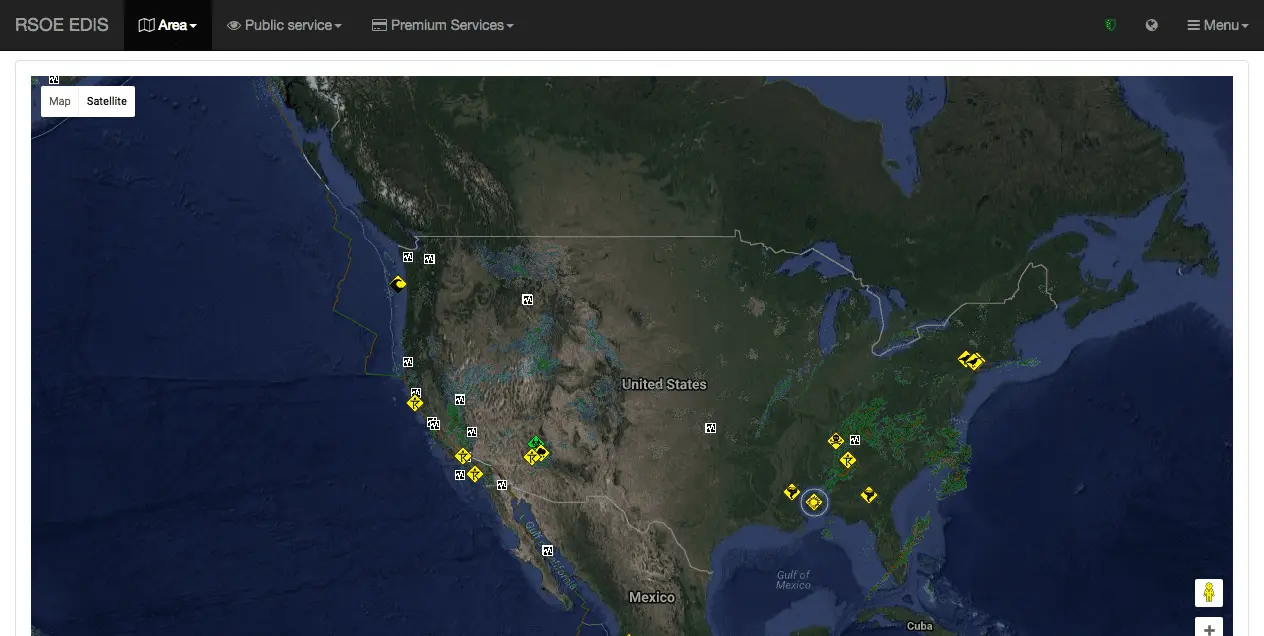Viewport: 1264px width, 636px height.
Task: Zoom in with the plus button
Action: click(x=1209, y=629)
